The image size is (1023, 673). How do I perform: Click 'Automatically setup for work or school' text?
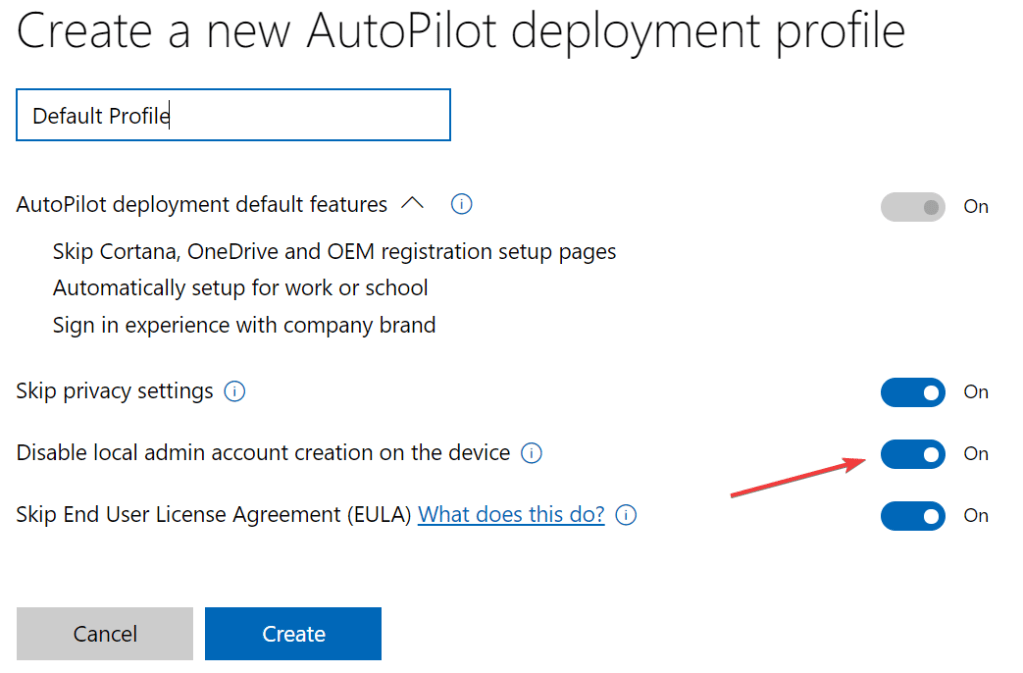click(x=240, y=288)
